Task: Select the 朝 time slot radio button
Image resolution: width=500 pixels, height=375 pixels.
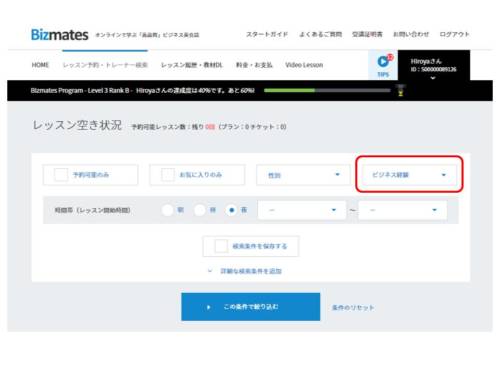Action: [167, 210]
